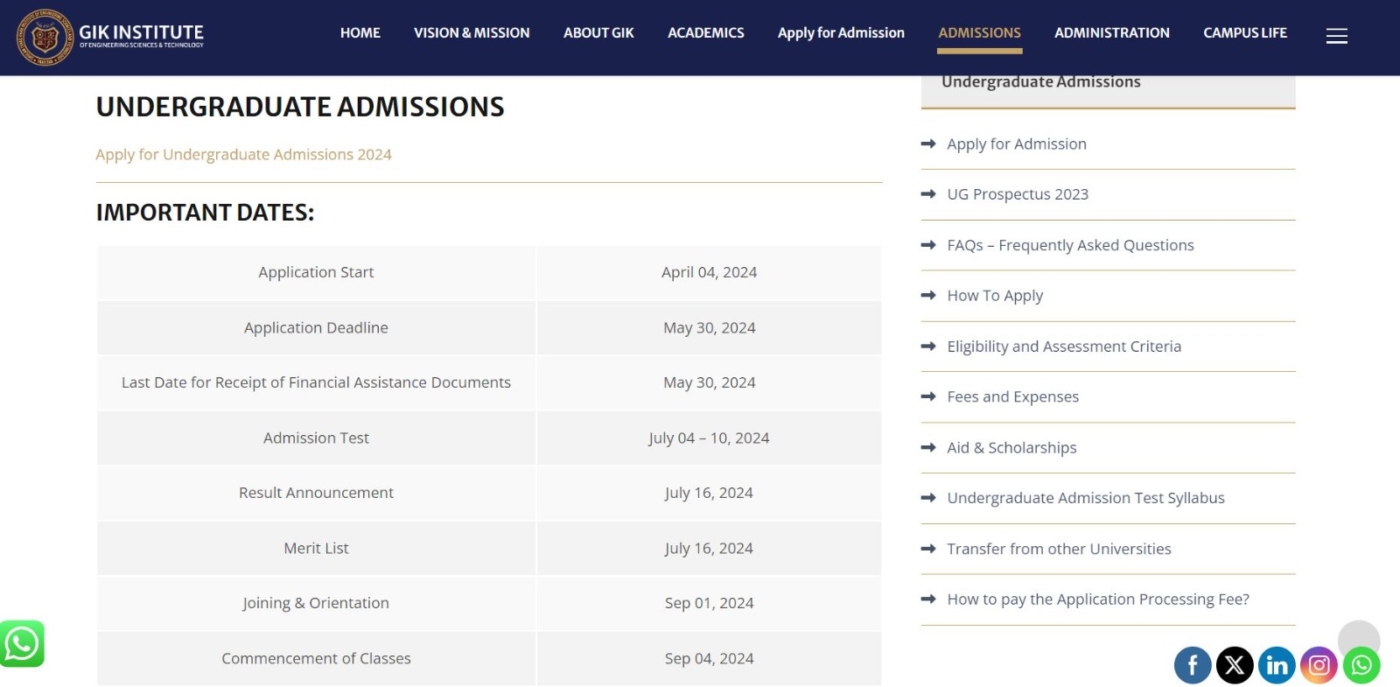This screenshot has width=1400, height=687.
Task: Open Apply for Undergraduate Admissions 2024 link
Action: (x=243, y=154)
